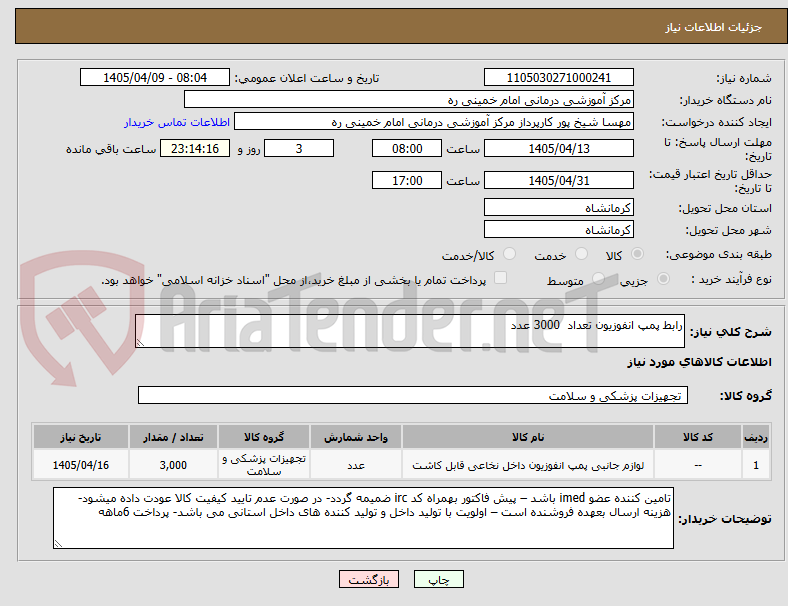
Task: Select the خدمت radio button
Action: coord(581,254)
